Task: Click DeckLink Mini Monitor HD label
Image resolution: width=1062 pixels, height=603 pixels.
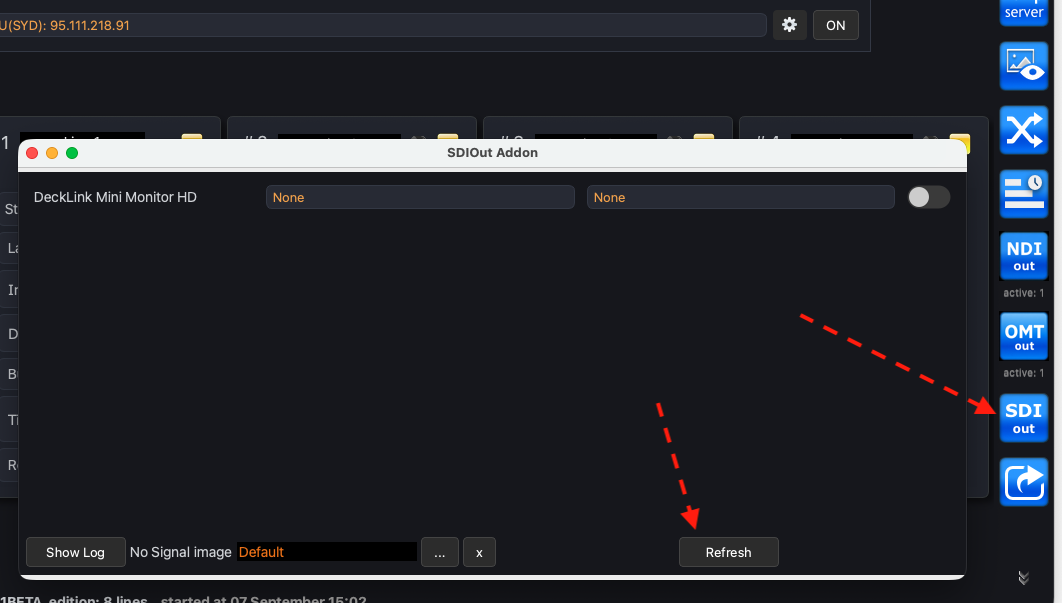Action: (115, 197)
